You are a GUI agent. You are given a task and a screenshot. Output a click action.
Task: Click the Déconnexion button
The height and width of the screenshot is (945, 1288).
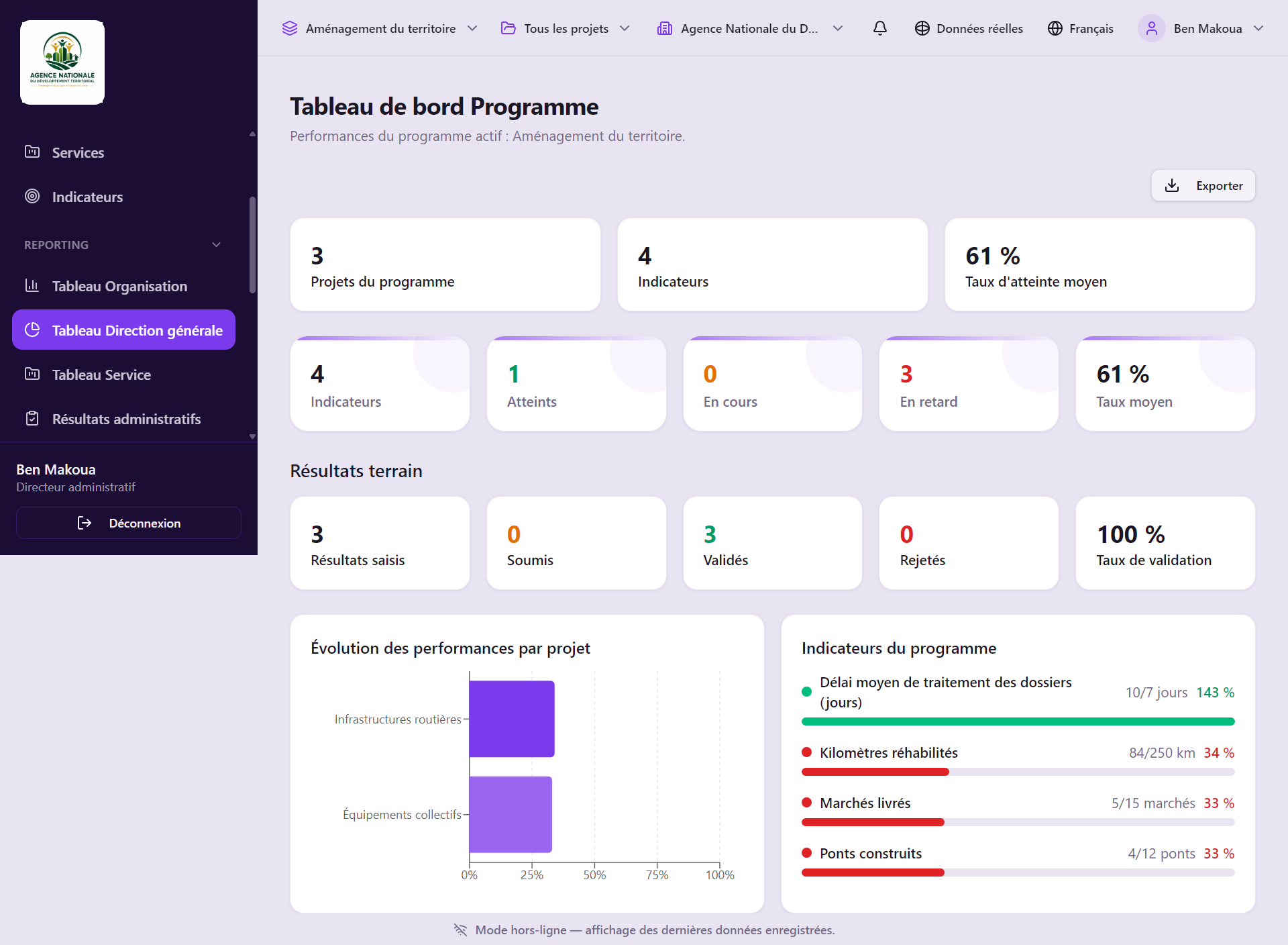tap(129, 523)
